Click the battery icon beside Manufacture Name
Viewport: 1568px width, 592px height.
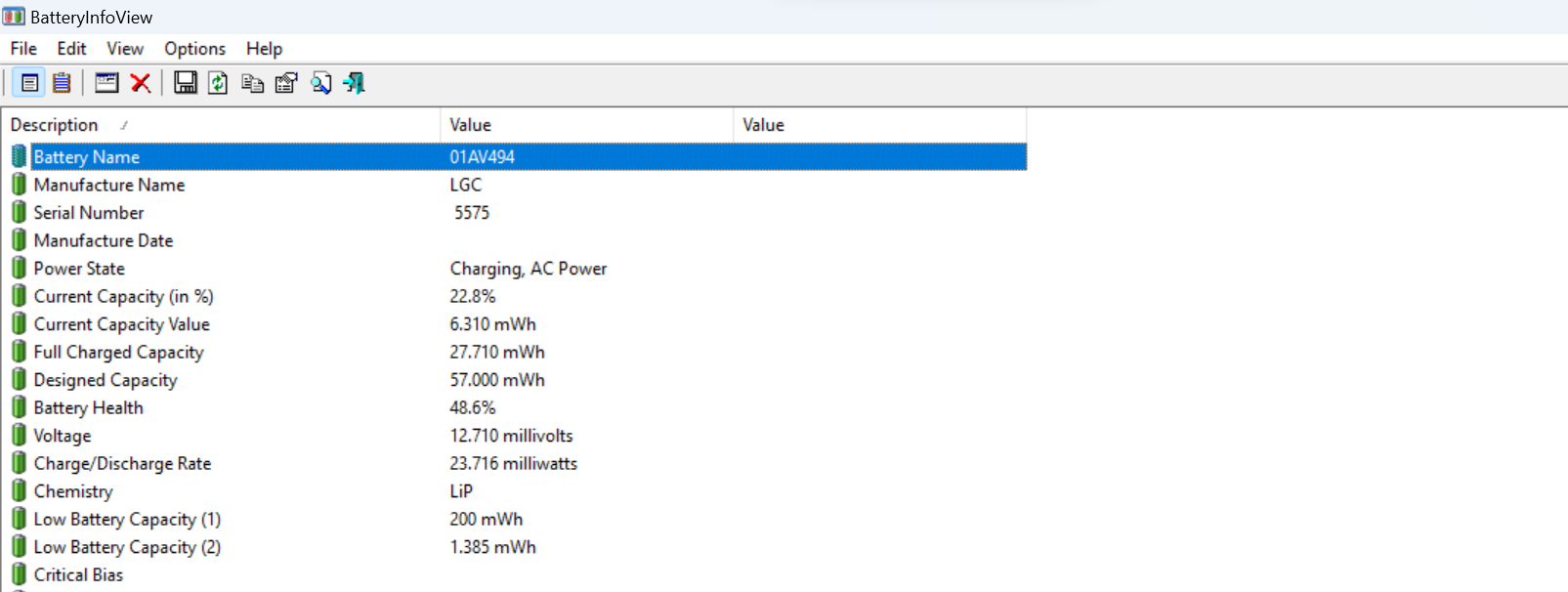coord(19,185)
